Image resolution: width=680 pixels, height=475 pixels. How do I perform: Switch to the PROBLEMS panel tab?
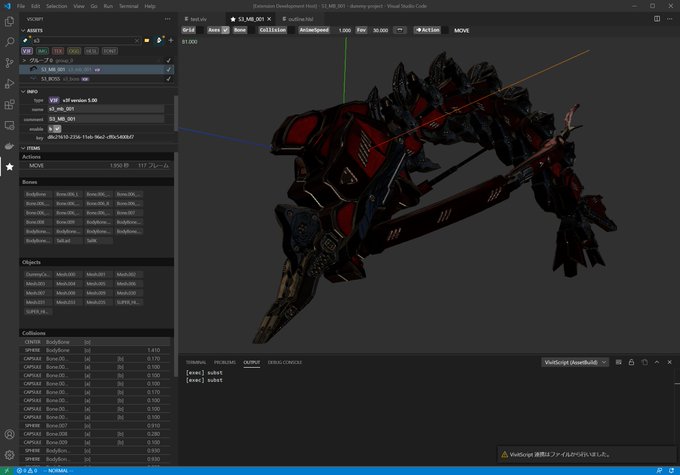point(225,362)
